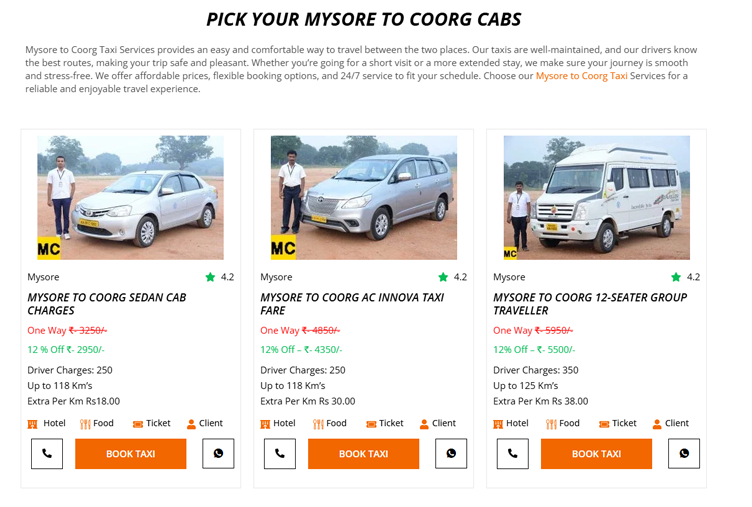Open WhatsApp chat for Sedan cab
The height and width of the screenshot is (507, 752).
point(218,454)
